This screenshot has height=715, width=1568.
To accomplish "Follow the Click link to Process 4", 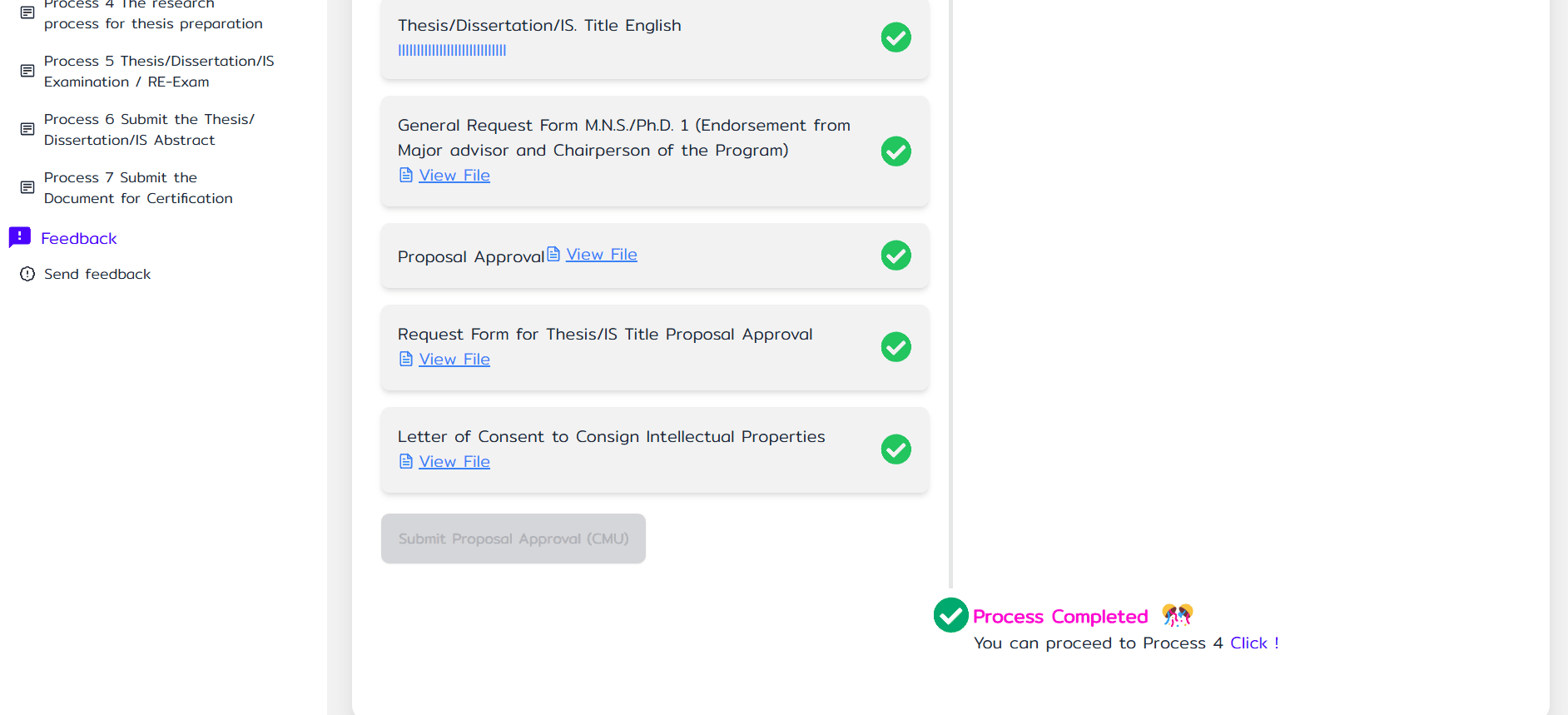I will [1248, 643].
